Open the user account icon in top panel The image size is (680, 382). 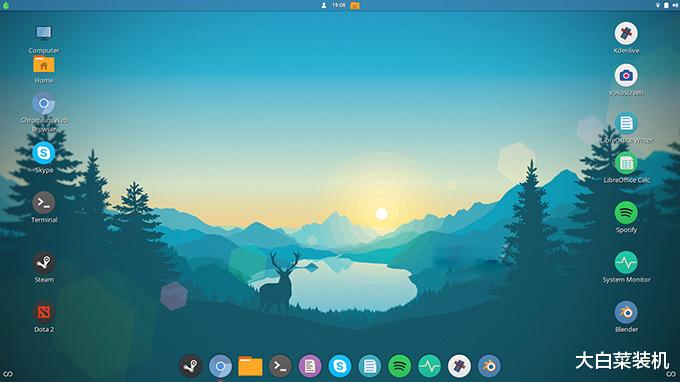point(324,5)
